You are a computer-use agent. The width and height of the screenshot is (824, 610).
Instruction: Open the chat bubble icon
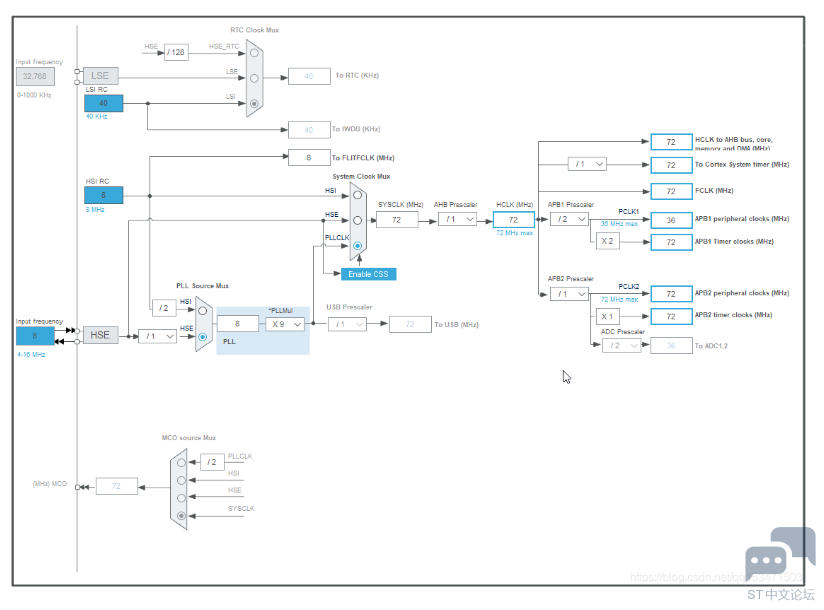point(780,555)
